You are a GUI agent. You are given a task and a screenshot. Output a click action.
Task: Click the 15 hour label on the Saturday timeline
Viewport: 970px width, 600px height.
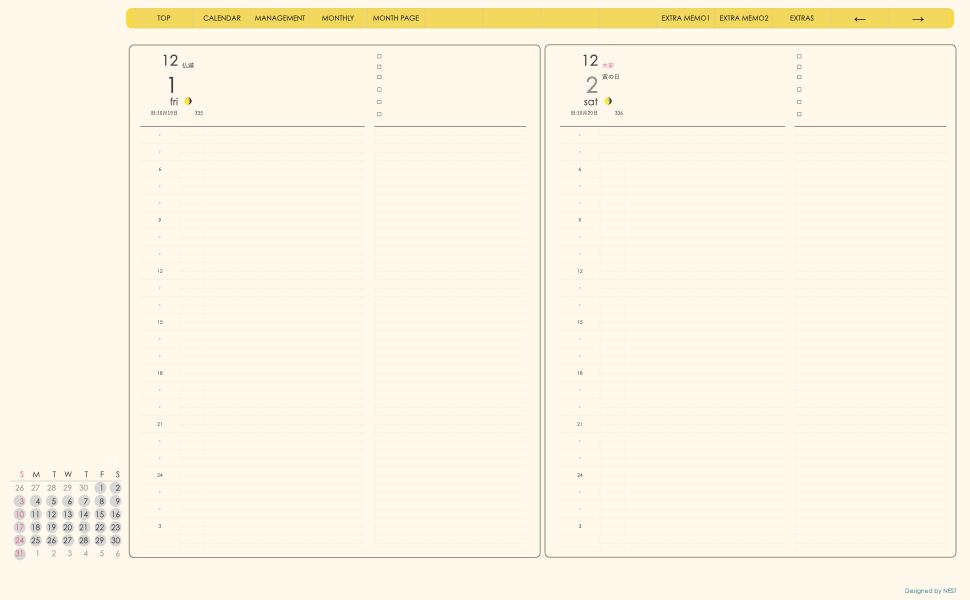[580, 322]
